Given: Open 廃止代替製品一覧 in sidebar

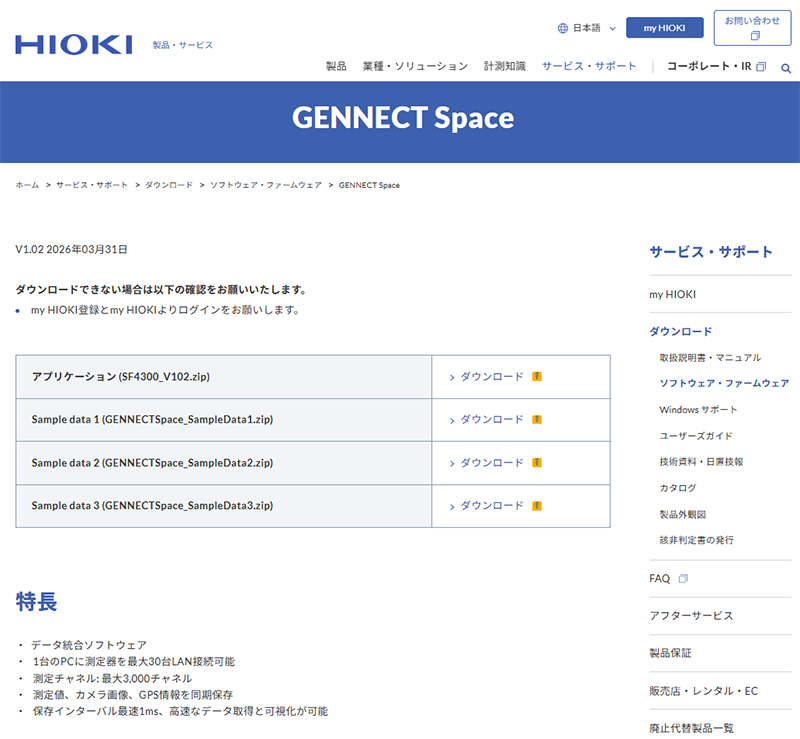Looking at the screenshot, I should [691, 728].
